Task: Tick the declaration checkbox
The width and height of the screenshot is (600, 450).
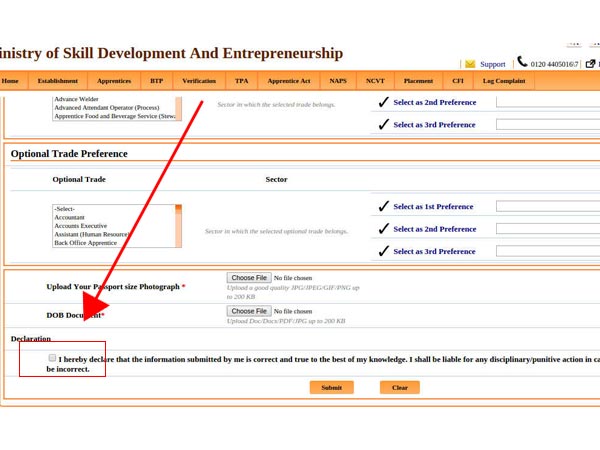Action: coord(52,358)
